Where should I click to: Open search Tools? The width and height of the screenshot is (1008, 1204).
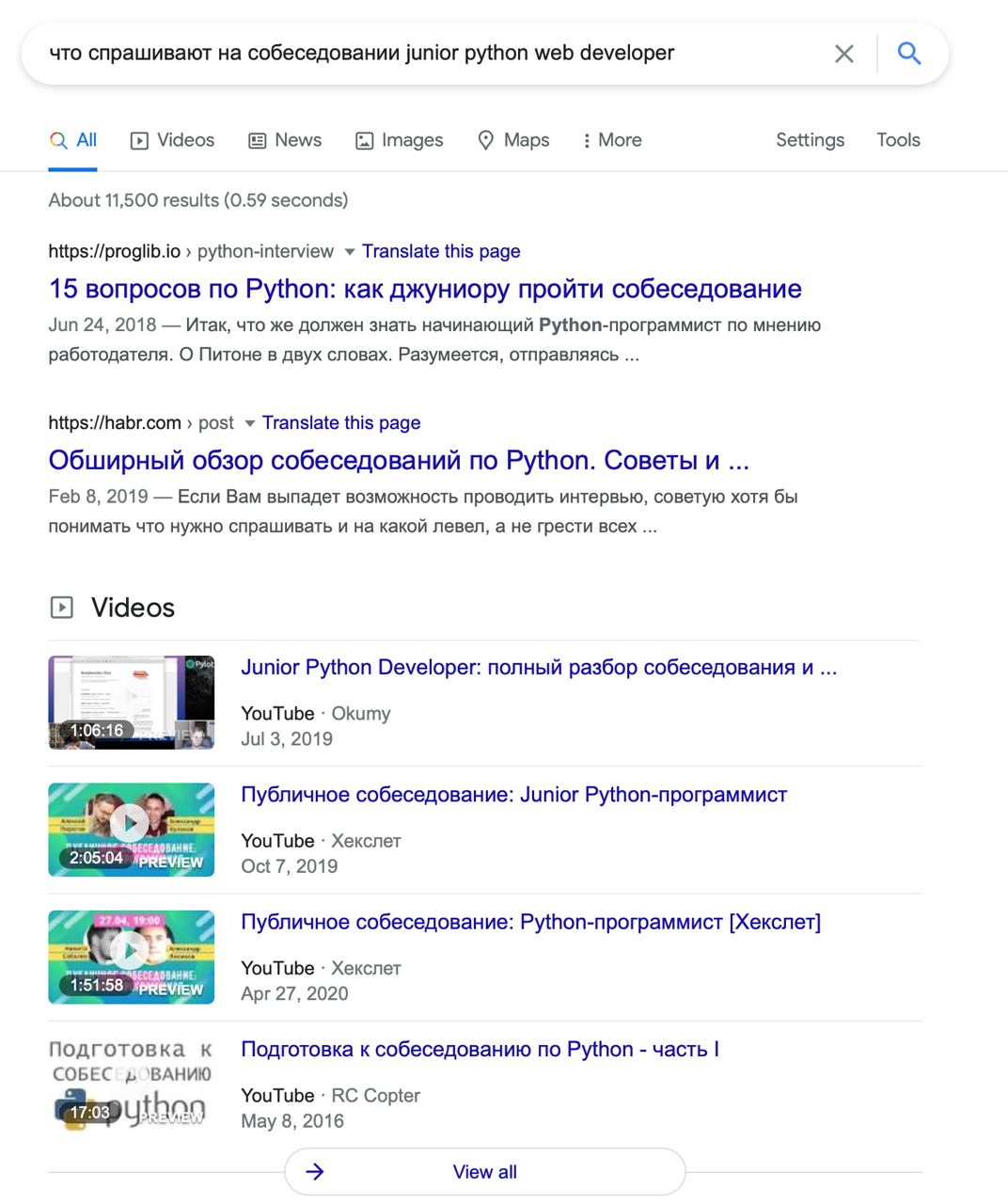[898, 140]
